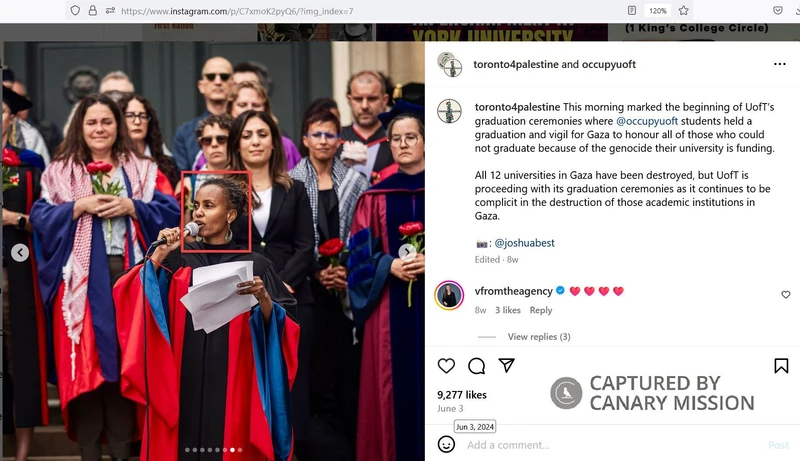Screen dimensions: 800x461
Task: Click the 120% zoom level indicator
Action: pos(658,11)
